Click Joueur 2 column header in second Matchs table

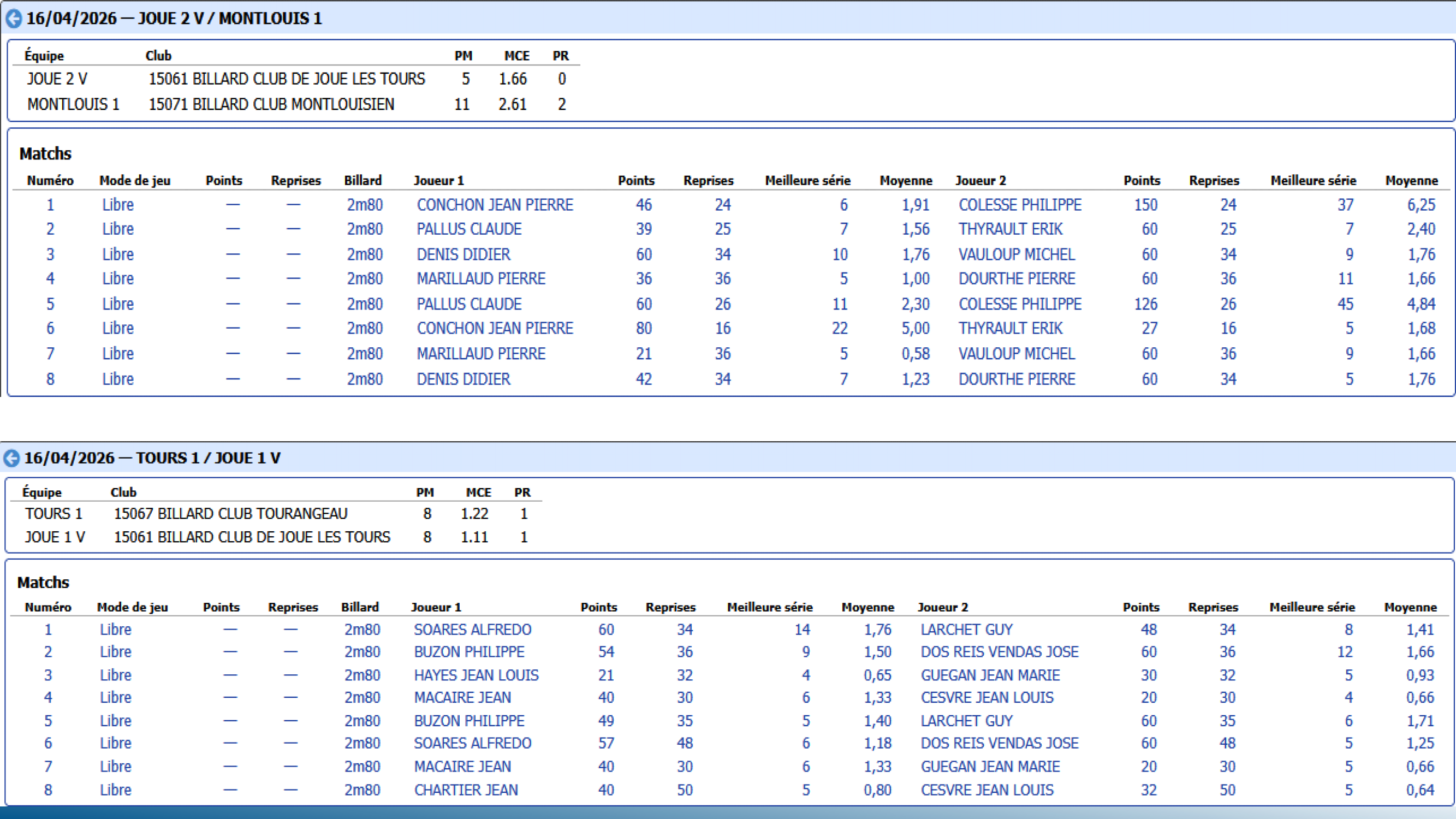click(942, 608)
